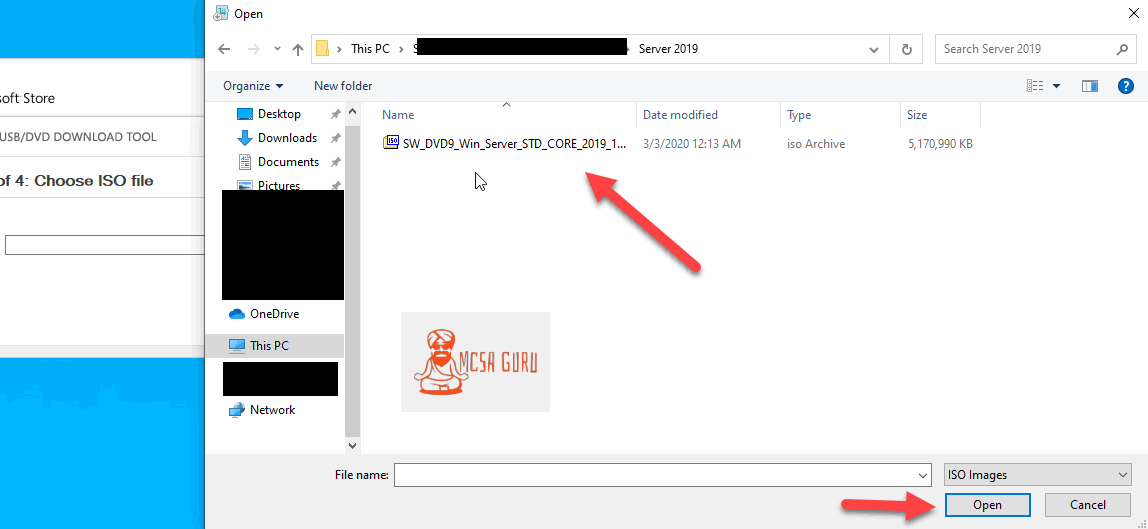Click date 3/3/2020 12:13 AM
The image size is (1148, 529).
(x=692, y=144)
